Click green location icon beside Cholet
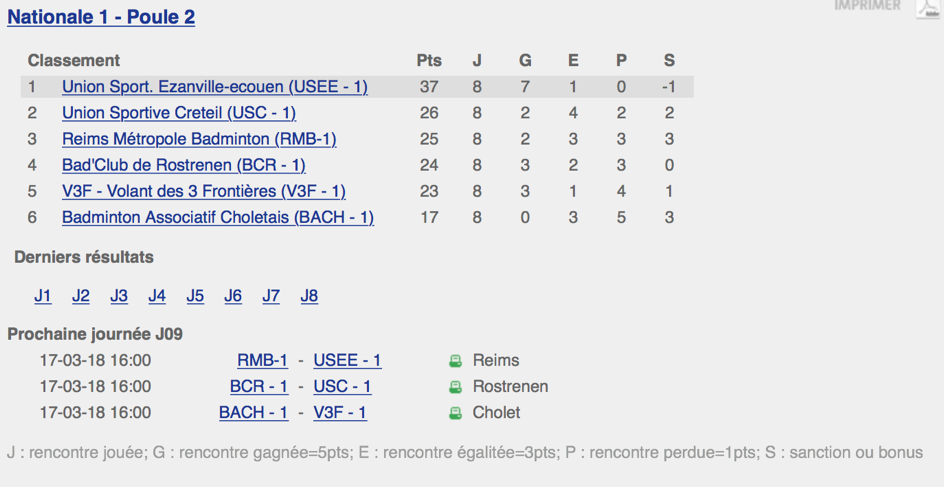The height and width of the screenshot is (487, 944). (456, 413)
